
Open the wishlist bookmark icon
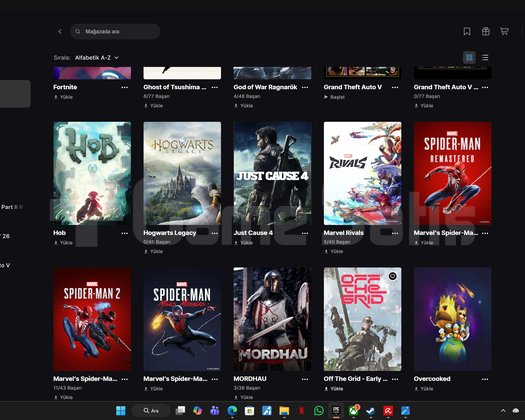coord(467,31)
